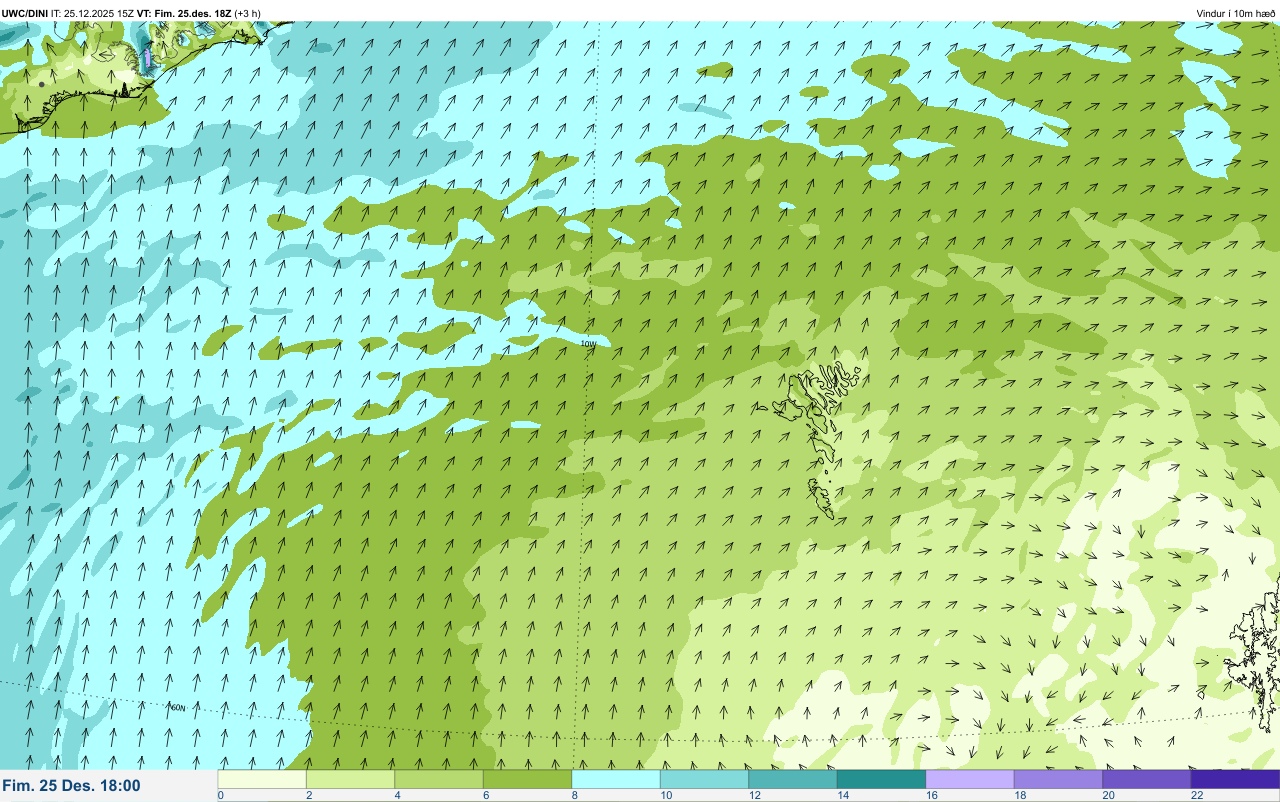Click the legend value "10"
Image resolution: width=1280 pixels, height=802 pixels.
666,795
